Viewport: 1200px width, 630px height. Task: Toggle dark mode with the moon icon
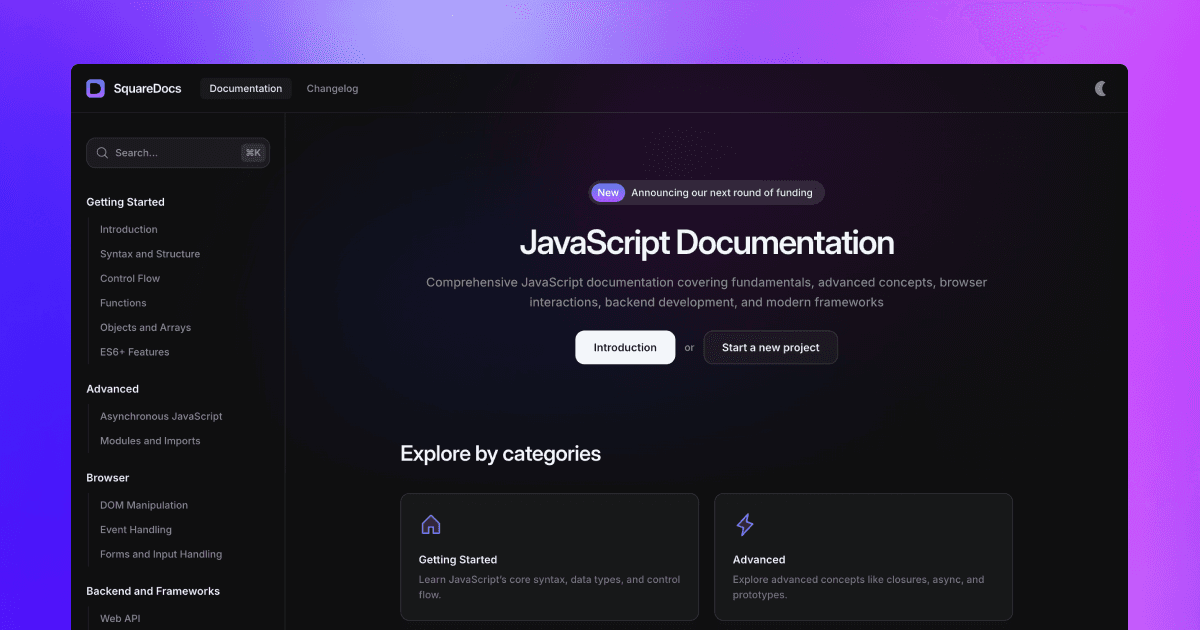pyautogui.click(x=1100, y=88)
